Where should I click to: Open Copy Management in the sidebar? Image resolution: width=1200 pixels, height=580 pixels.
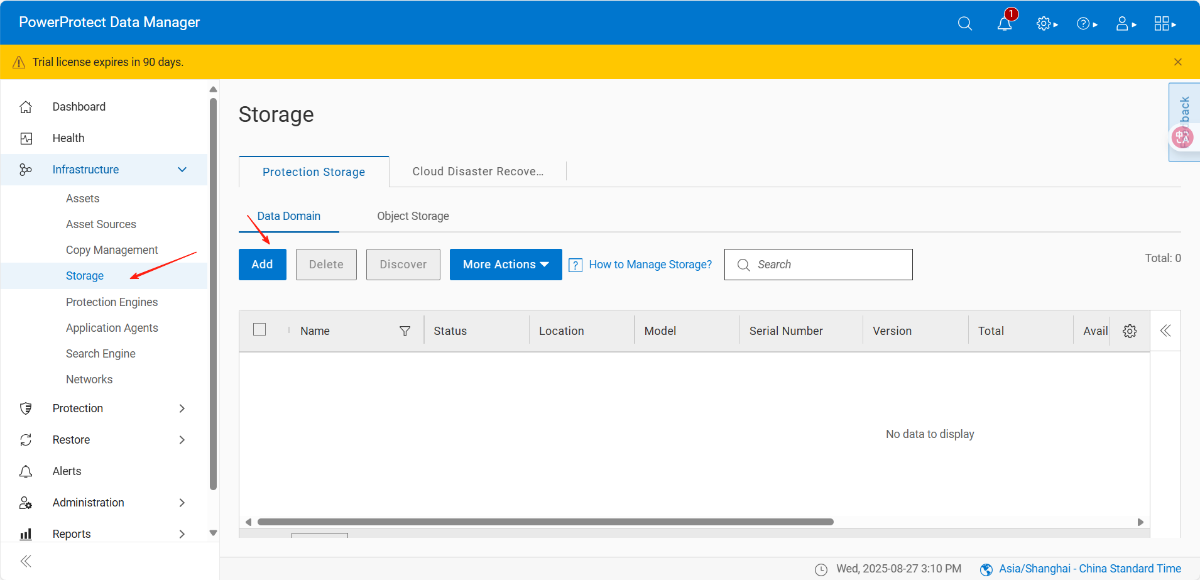click(x=112, y=250)
